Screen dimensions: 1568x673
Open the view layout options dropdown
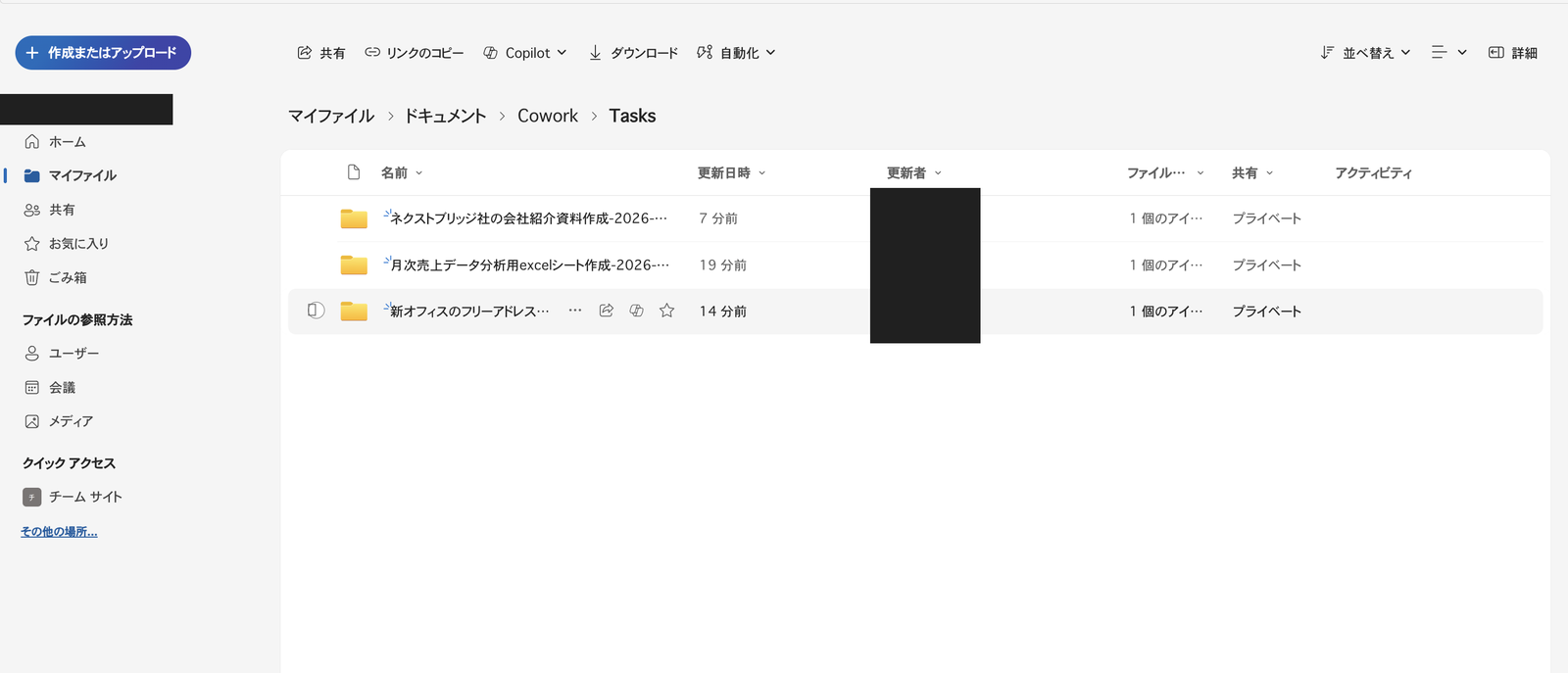tap(1449, 53)
